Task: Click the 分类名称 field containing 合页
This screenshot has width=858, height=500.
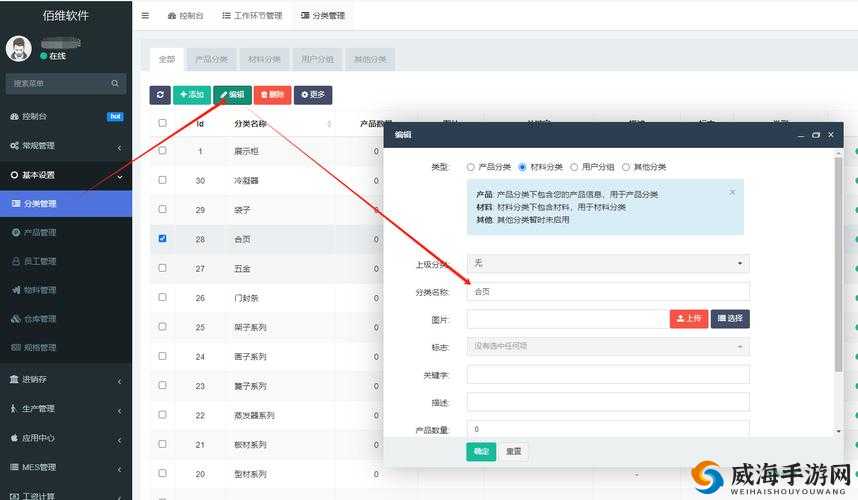Action: tap(608, 292)
